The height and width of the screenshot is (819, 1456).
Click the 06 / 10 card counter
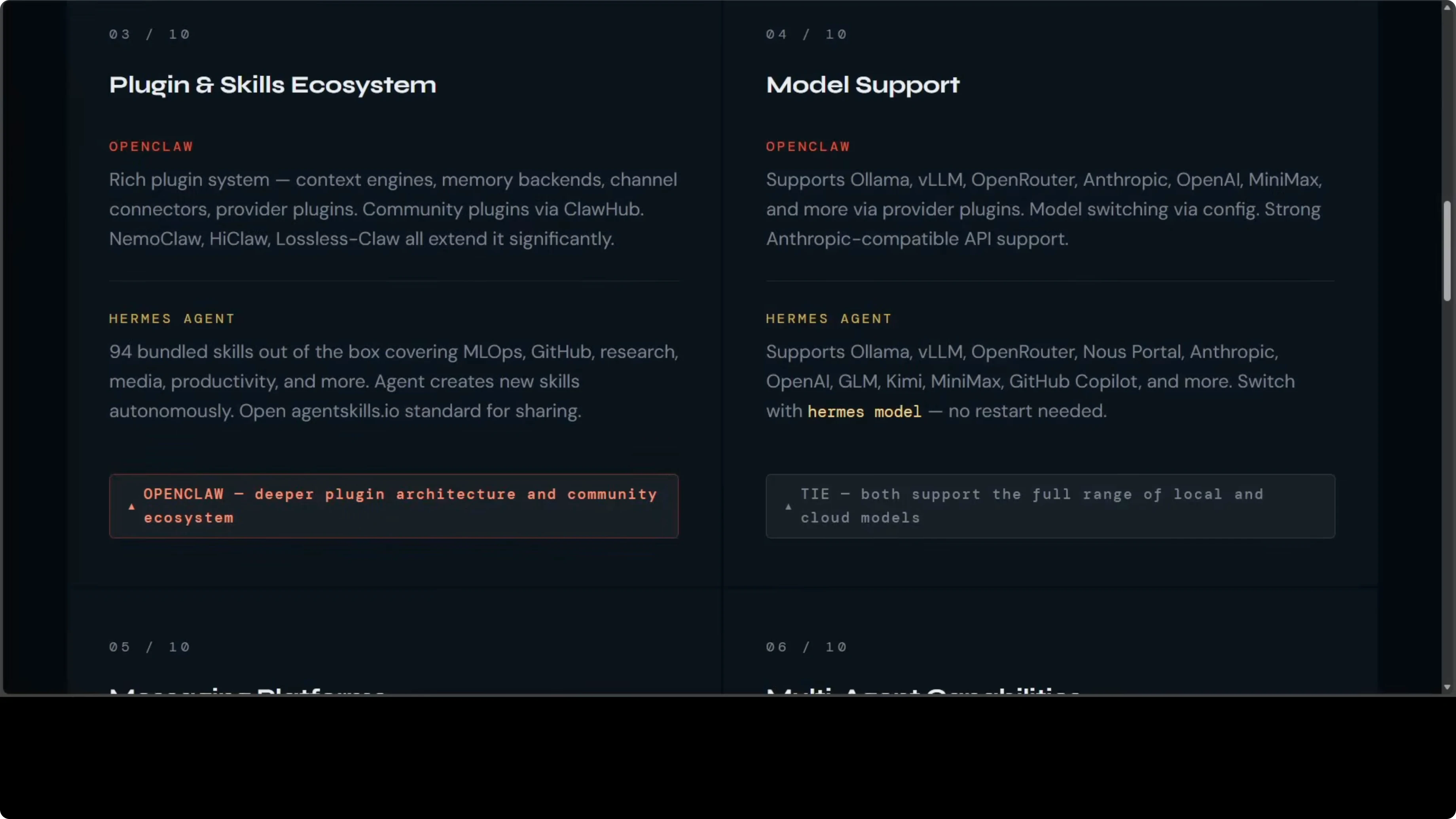806,646
